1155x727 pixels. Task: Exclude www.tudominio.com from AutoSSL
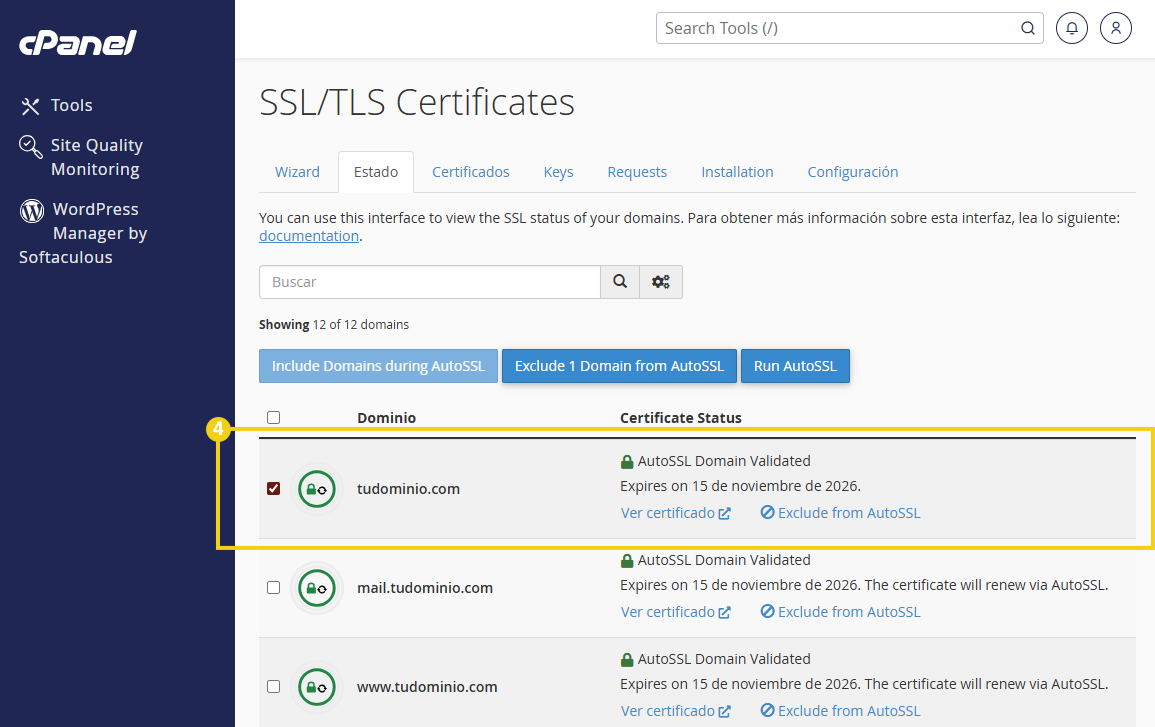(840, 711)
